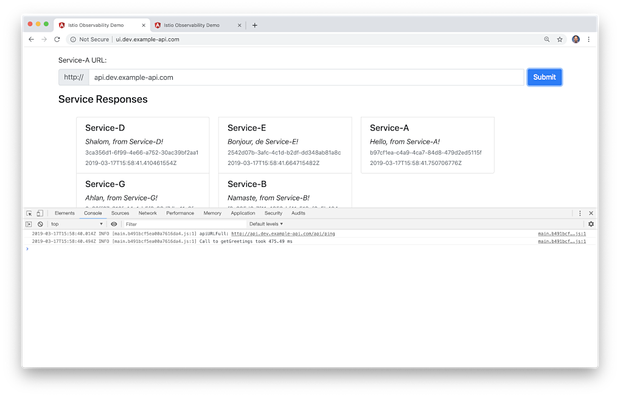This screenshot has height=397, width=620.
Task: Open the DevTools Performance tab
Action: tap(180, 213)
